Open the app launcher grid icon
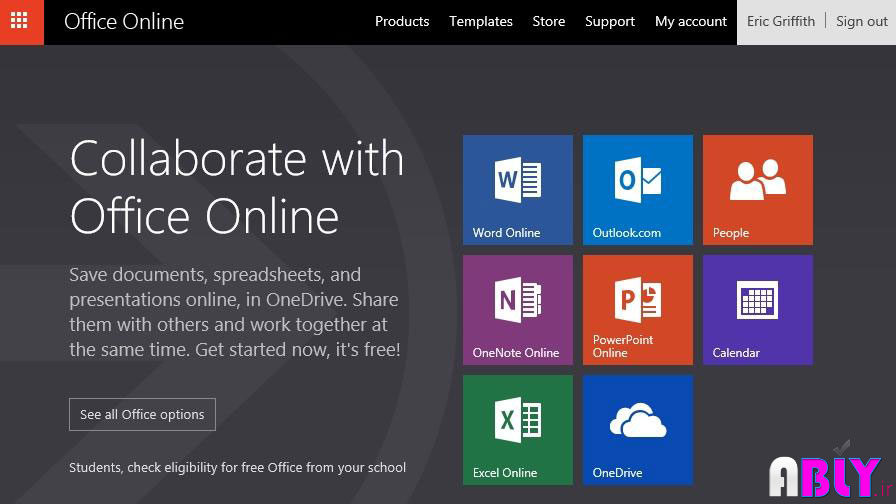This screenshot has width=896, height=504. click(21, 22)
